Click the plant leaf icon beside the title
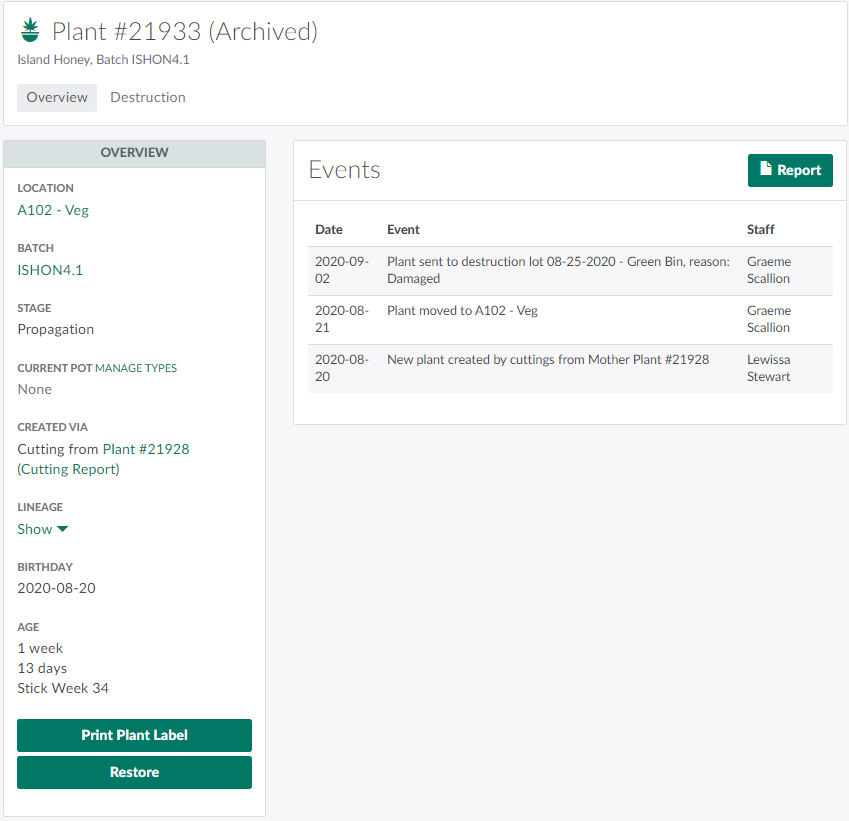This screenshot has height=821, width=849. [30, 31]
